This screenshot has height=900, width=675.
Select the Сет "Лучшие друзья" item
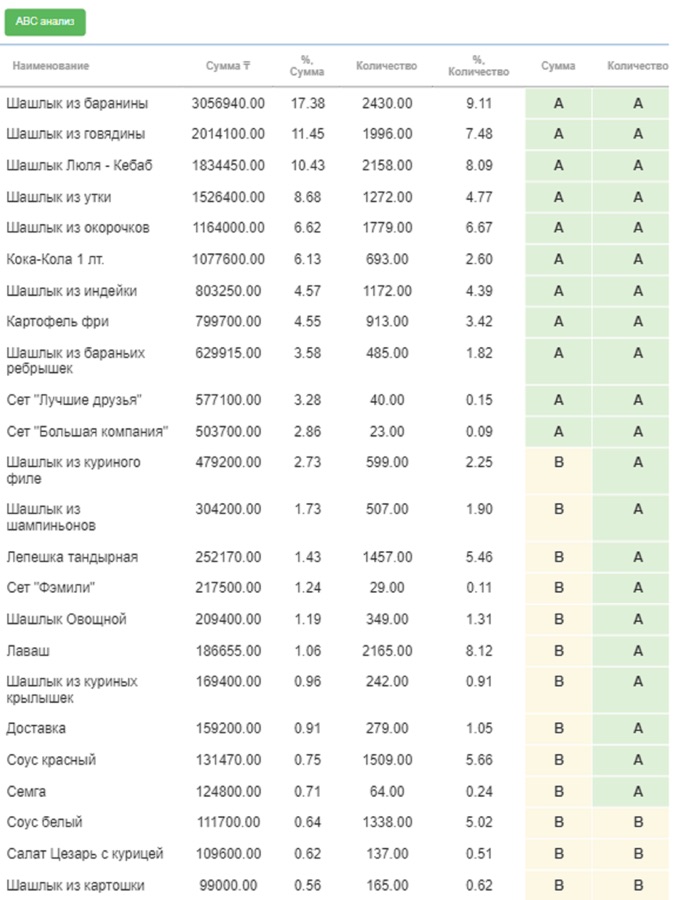pos(74,400)
